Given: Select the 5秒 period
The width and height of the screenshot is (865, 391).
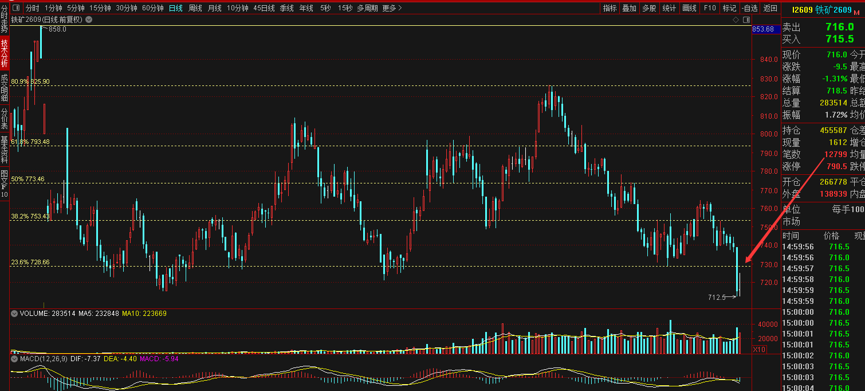Looking at the screenshot, I should point(325,8).
